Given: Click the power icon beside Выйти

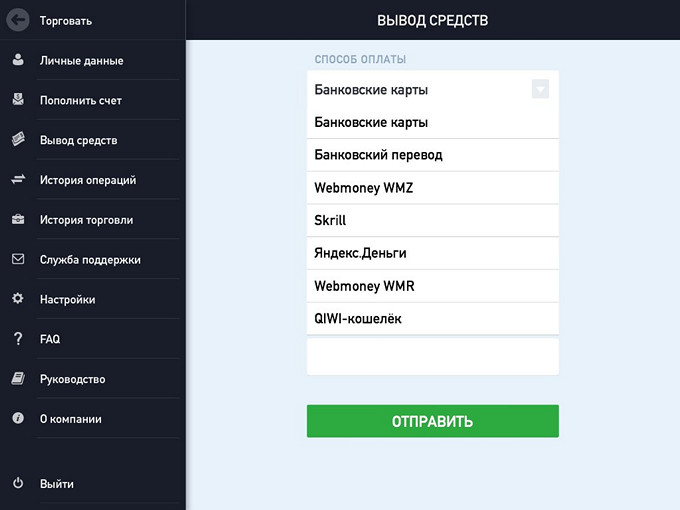Looking at the screenshot, I should pyautogui.click(x=18, y=484).
